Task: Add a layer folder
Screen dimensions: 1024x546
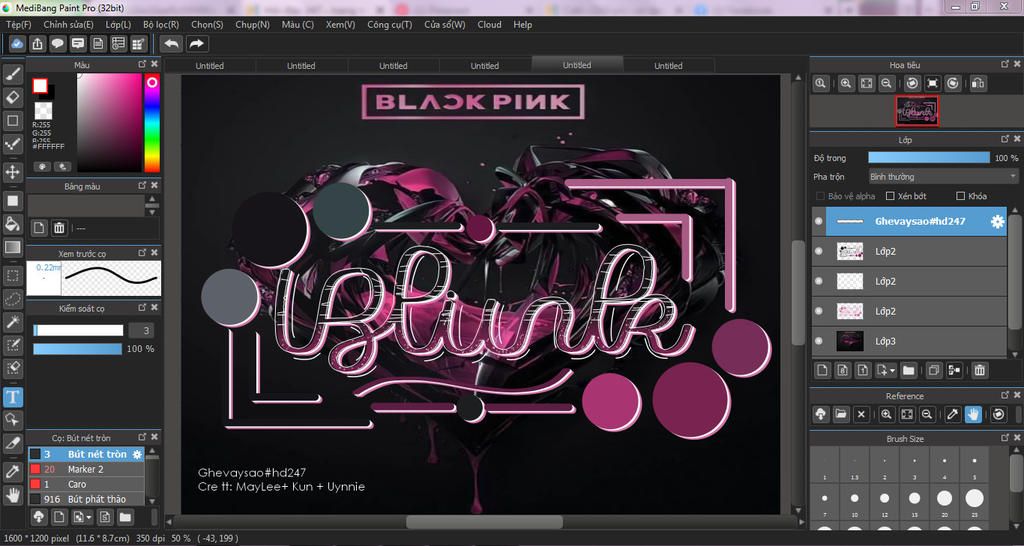Action: click(908, 370)
